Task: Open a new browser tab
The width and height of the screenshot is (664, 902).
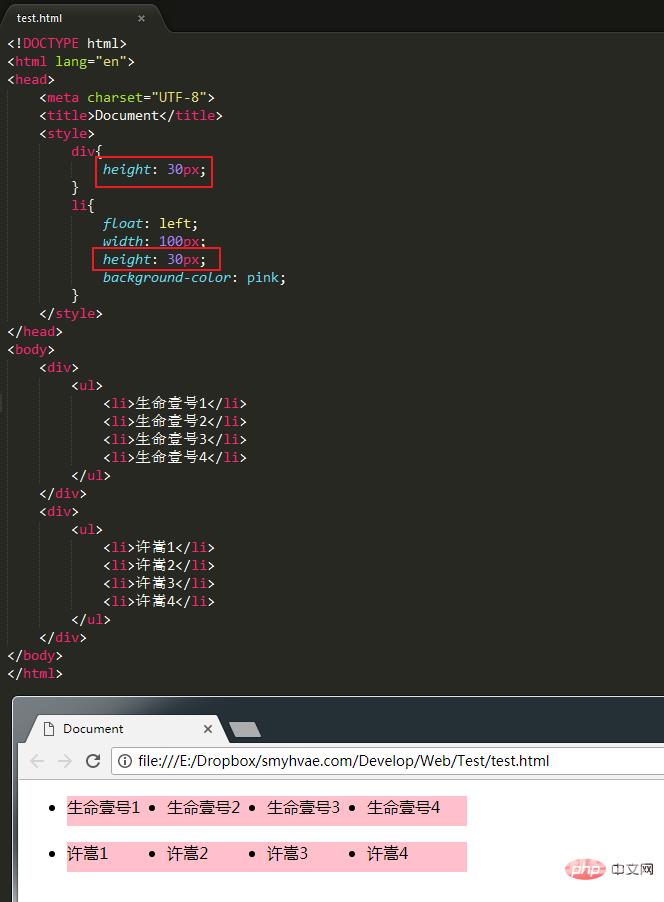Action: click(x=245, y=730)
